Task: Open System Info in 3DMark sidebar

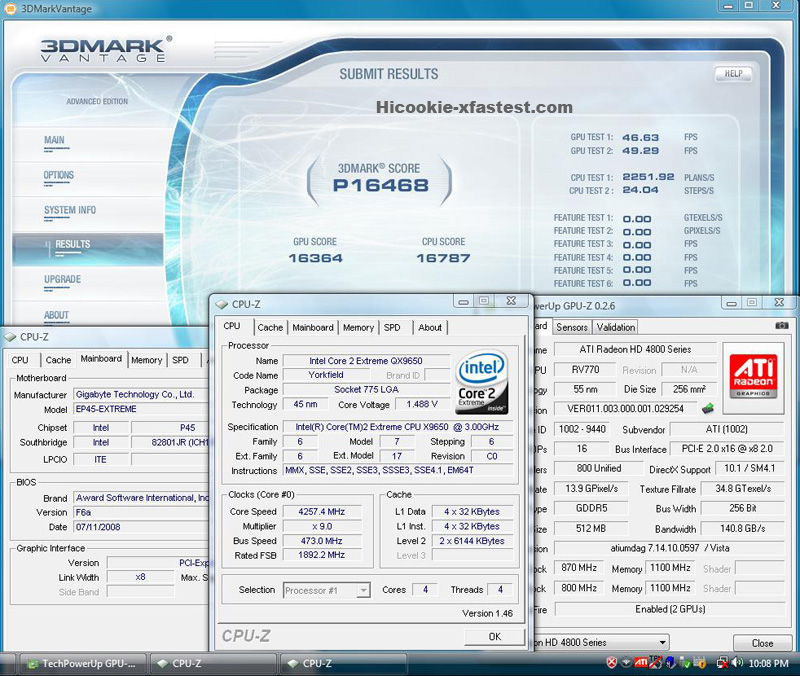Action: point(70,210)
